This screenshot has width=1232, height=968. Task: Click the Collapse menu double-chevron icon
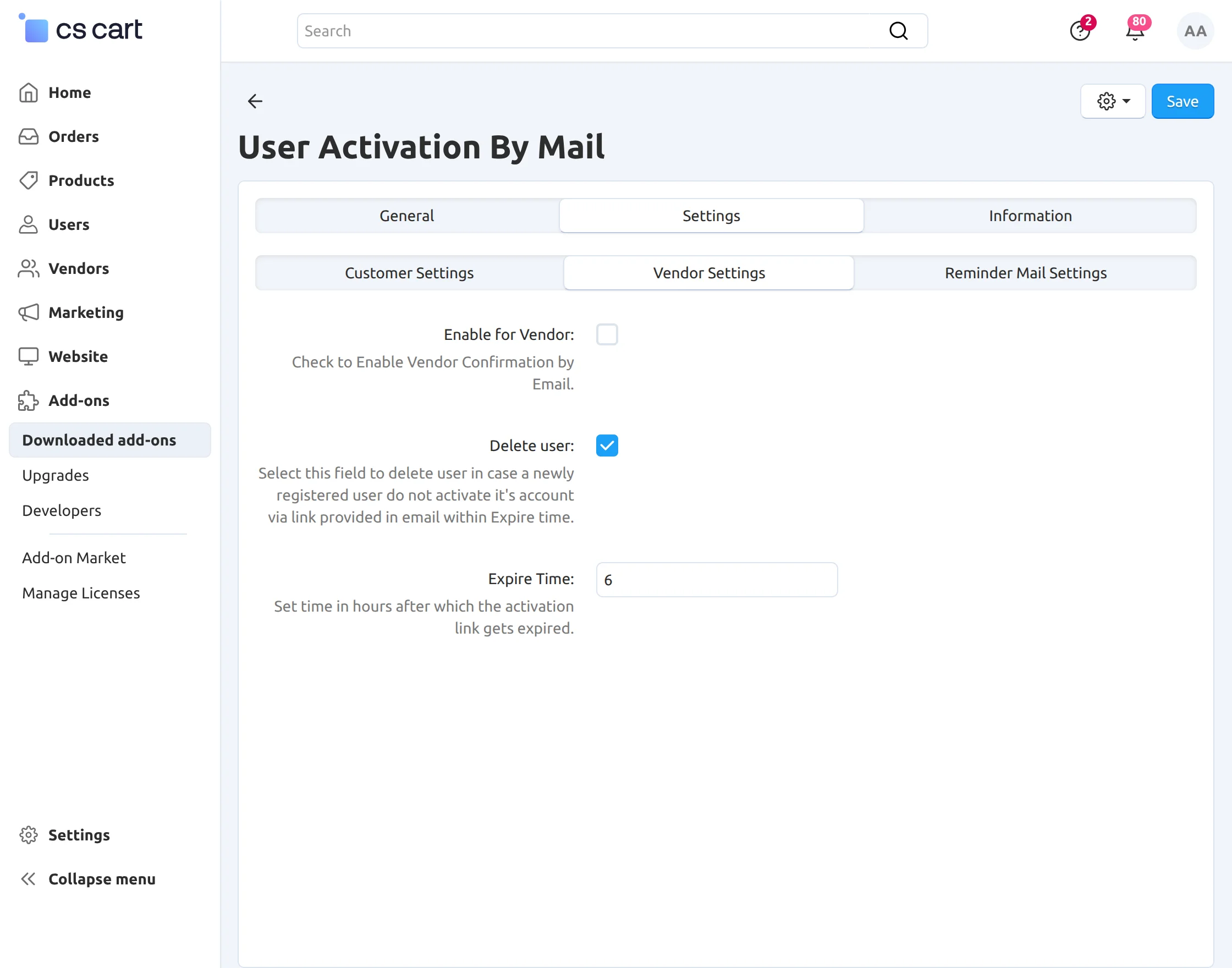click(29, 879)
